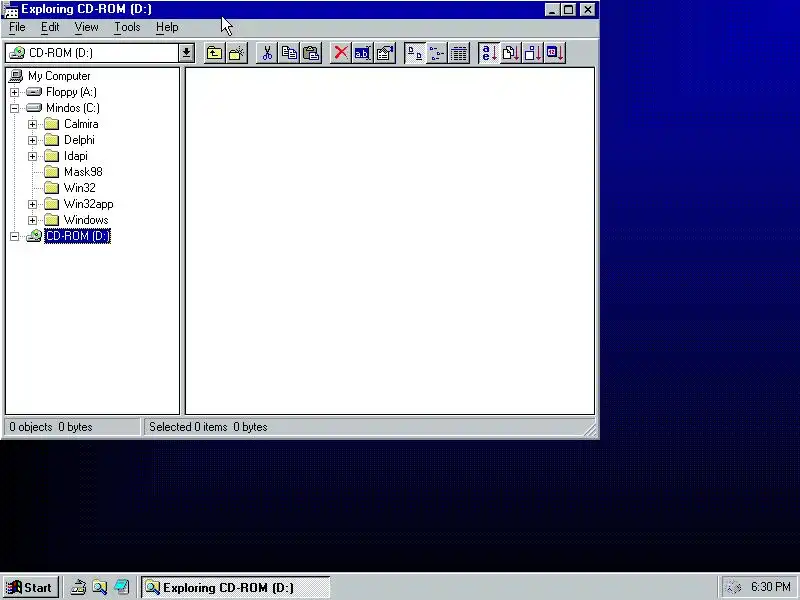Click Exploring CD-ROM (D:) taskbar button
The width and height of the screenshot is (800, 600).
click(235, 588)
